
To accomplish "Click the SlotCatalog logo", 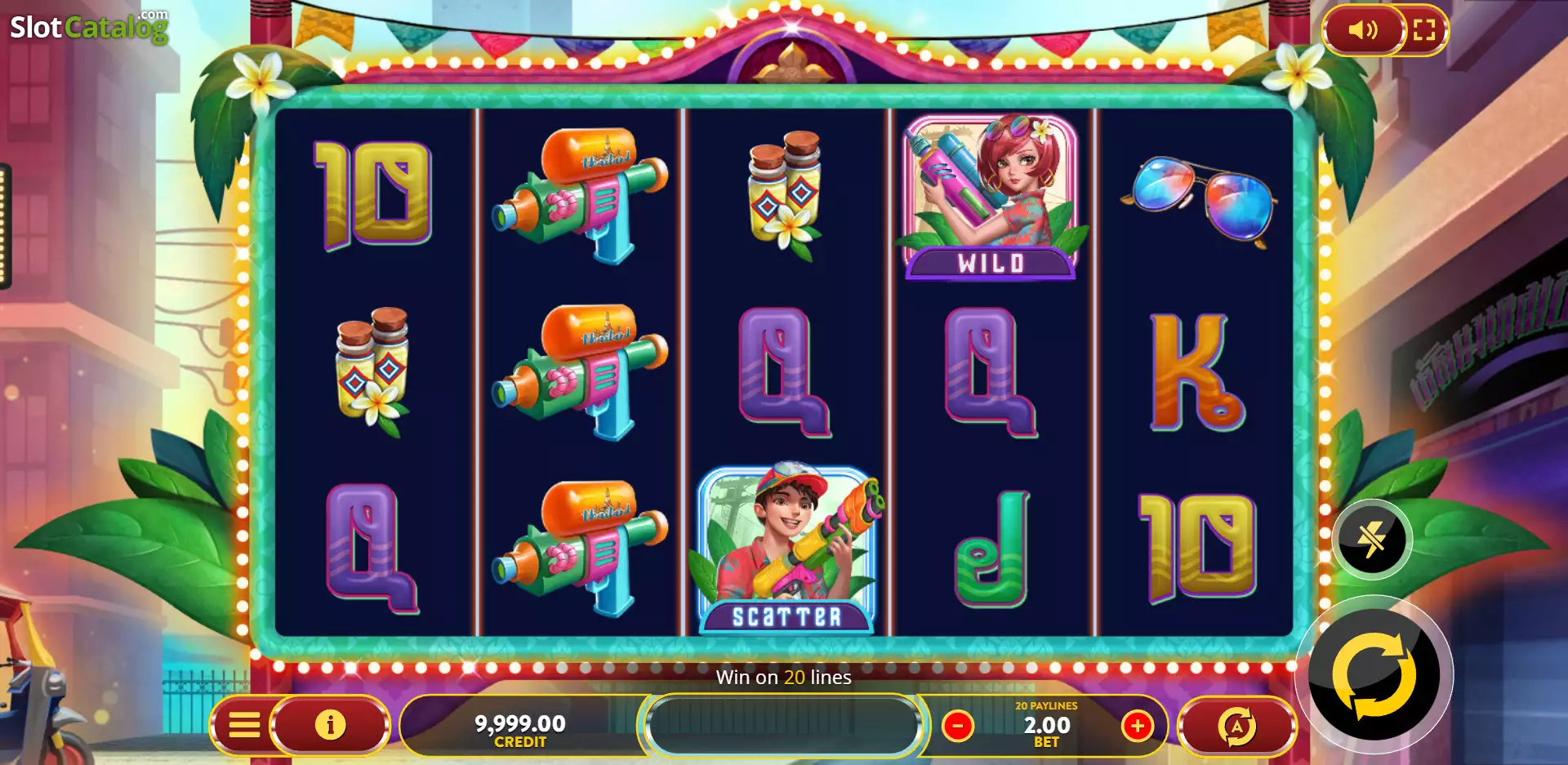I will [x=88, y=28].
